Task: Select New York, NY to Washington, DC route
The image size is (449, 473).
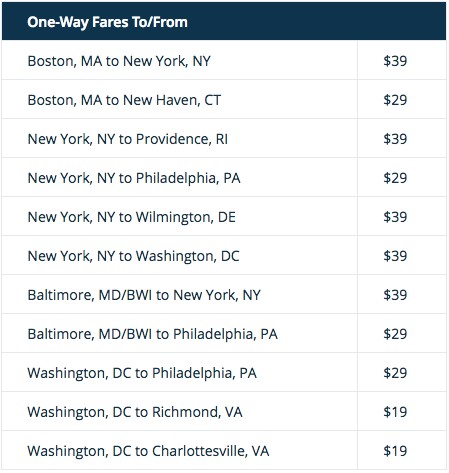Action: point(133,256)
